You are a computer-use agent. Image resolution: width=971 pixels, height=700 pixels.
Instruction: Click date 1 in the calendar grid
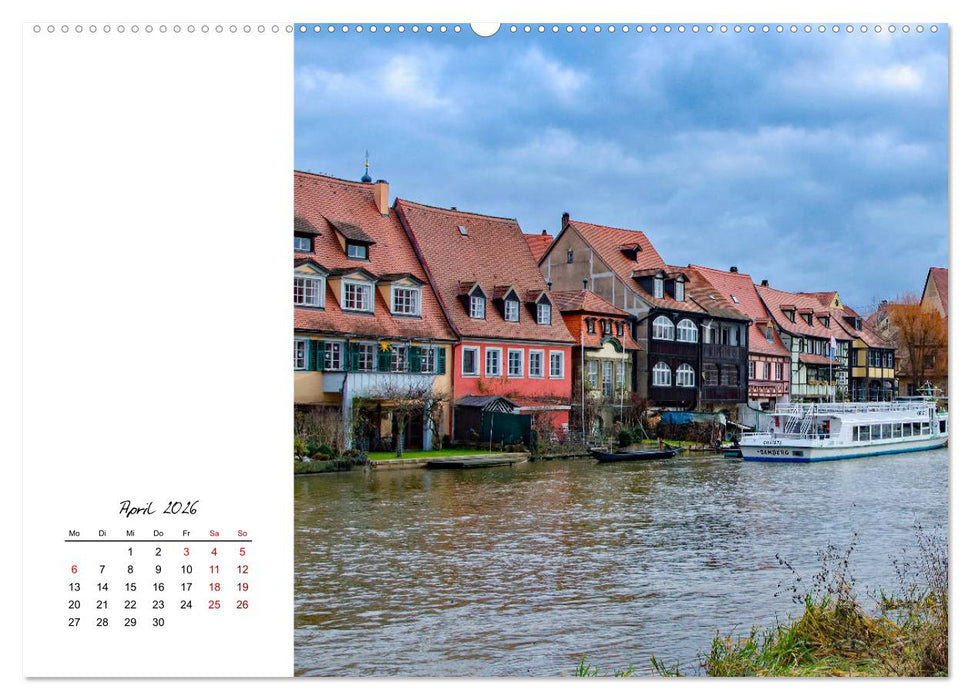[x=130, y=551]
